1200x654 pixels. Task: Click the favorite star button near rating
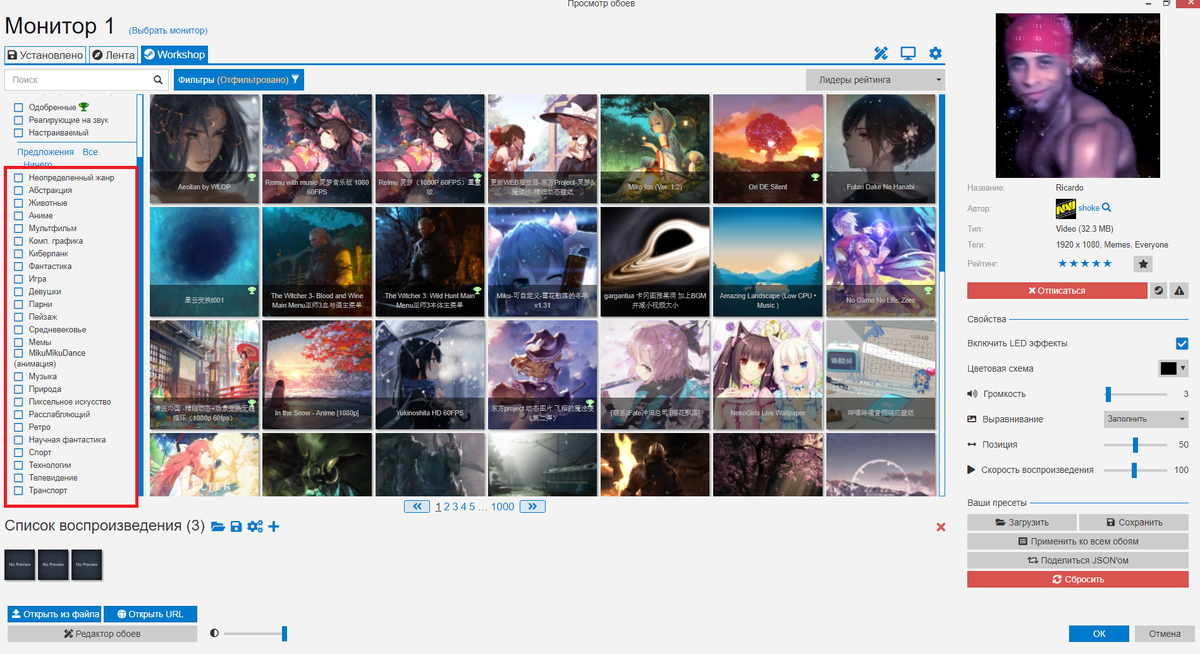pyautogui.click(x=1143, y=264)
